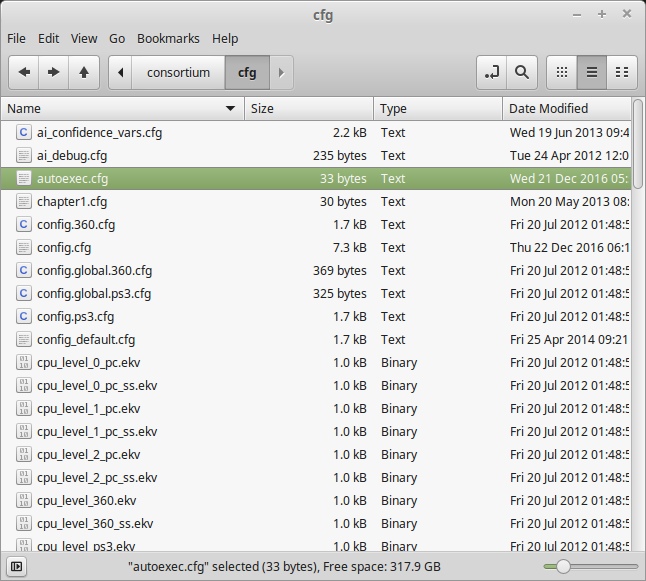Click the path bar right scroll arrow
The image size is (646, 581).
pos(281,73)
